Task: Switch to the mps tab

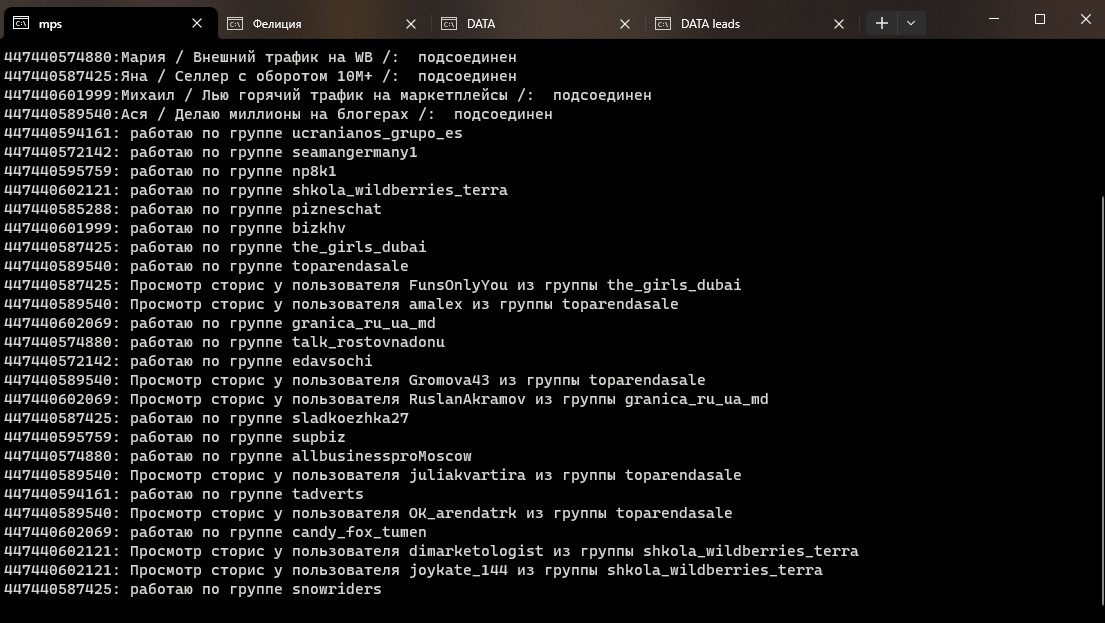Action: [x=109, y=23]
